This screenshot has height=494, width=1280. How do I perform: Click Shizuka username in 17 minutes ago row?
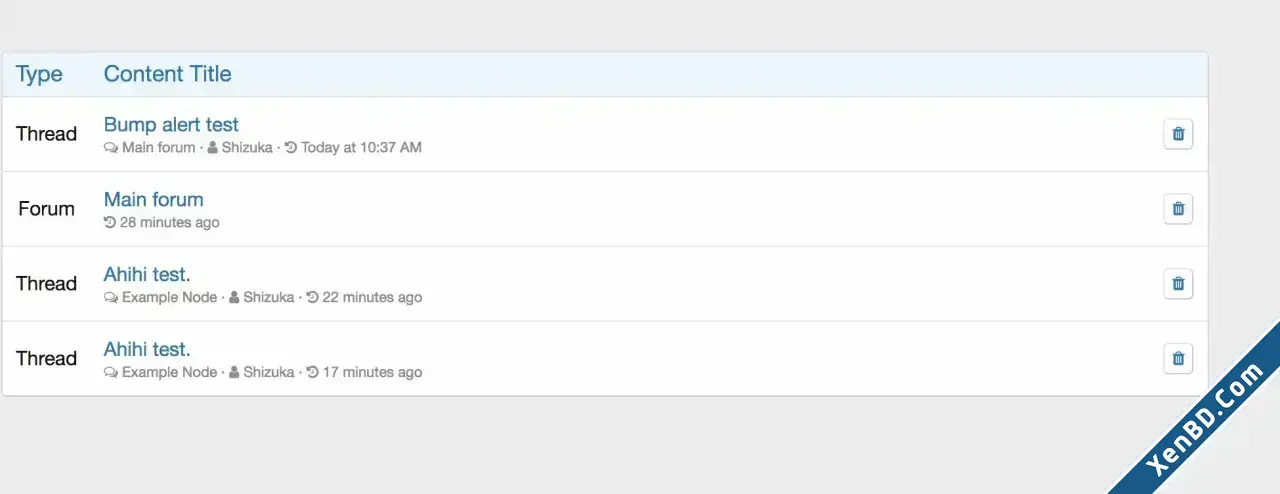tap(269, 373)
